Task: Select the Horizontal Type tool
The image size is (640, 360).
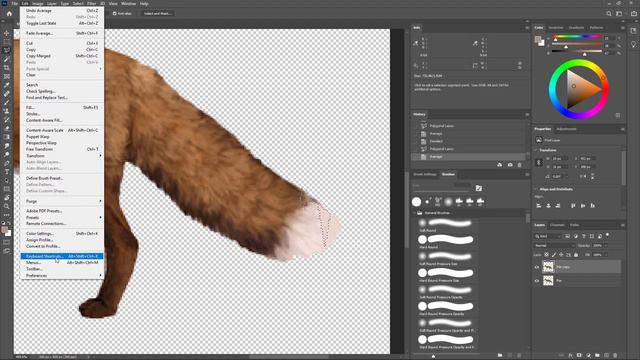Action: [x=7, y=171]
